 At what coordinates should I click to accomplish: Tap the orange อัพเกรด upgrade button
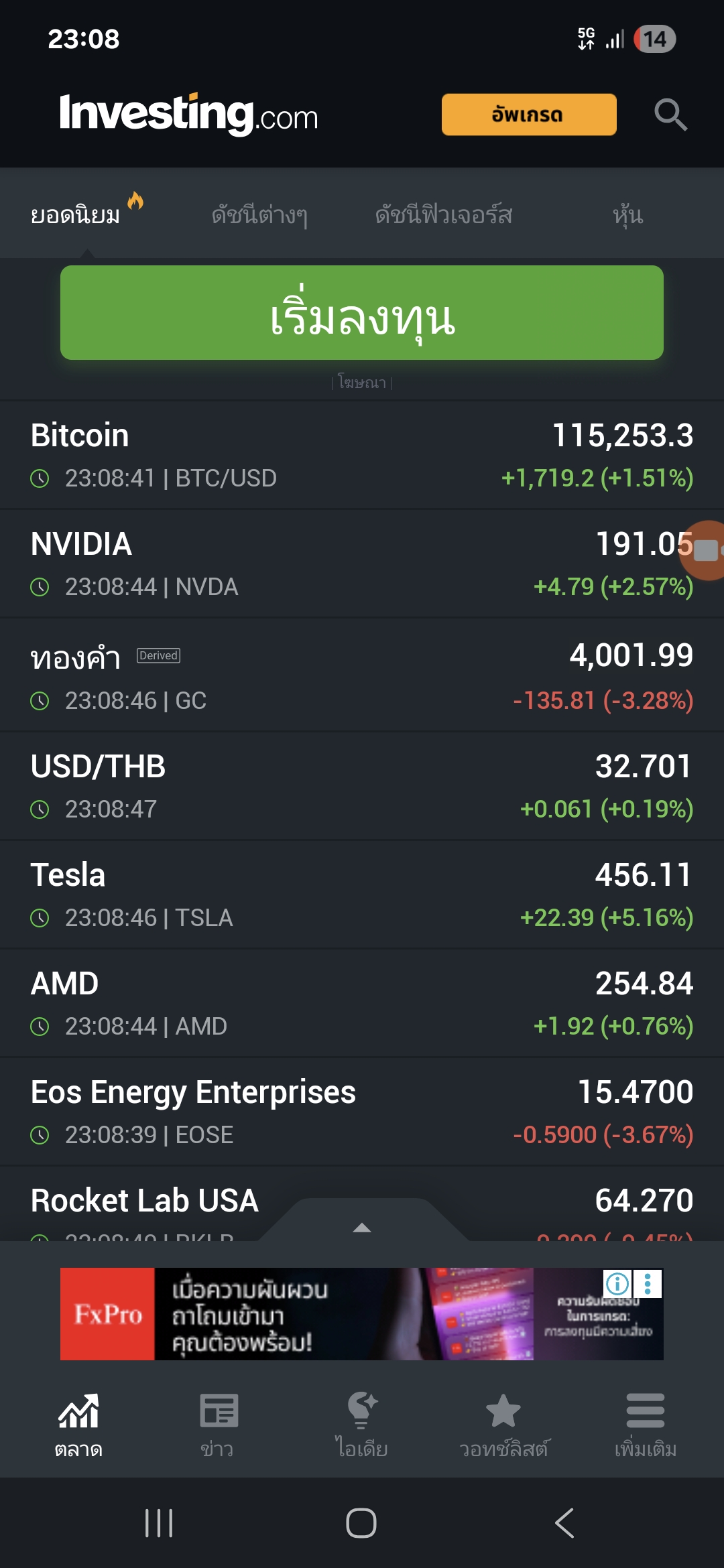coord(529,115)
